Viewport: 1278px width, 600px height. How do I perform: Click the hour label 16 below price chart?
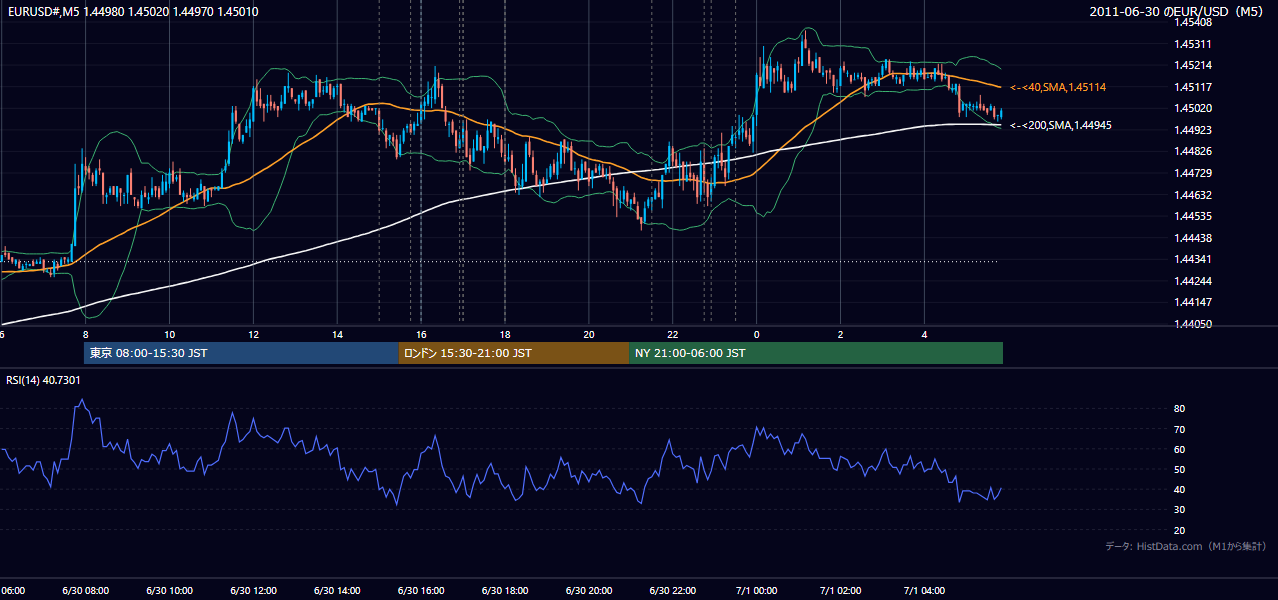(422, 335)
